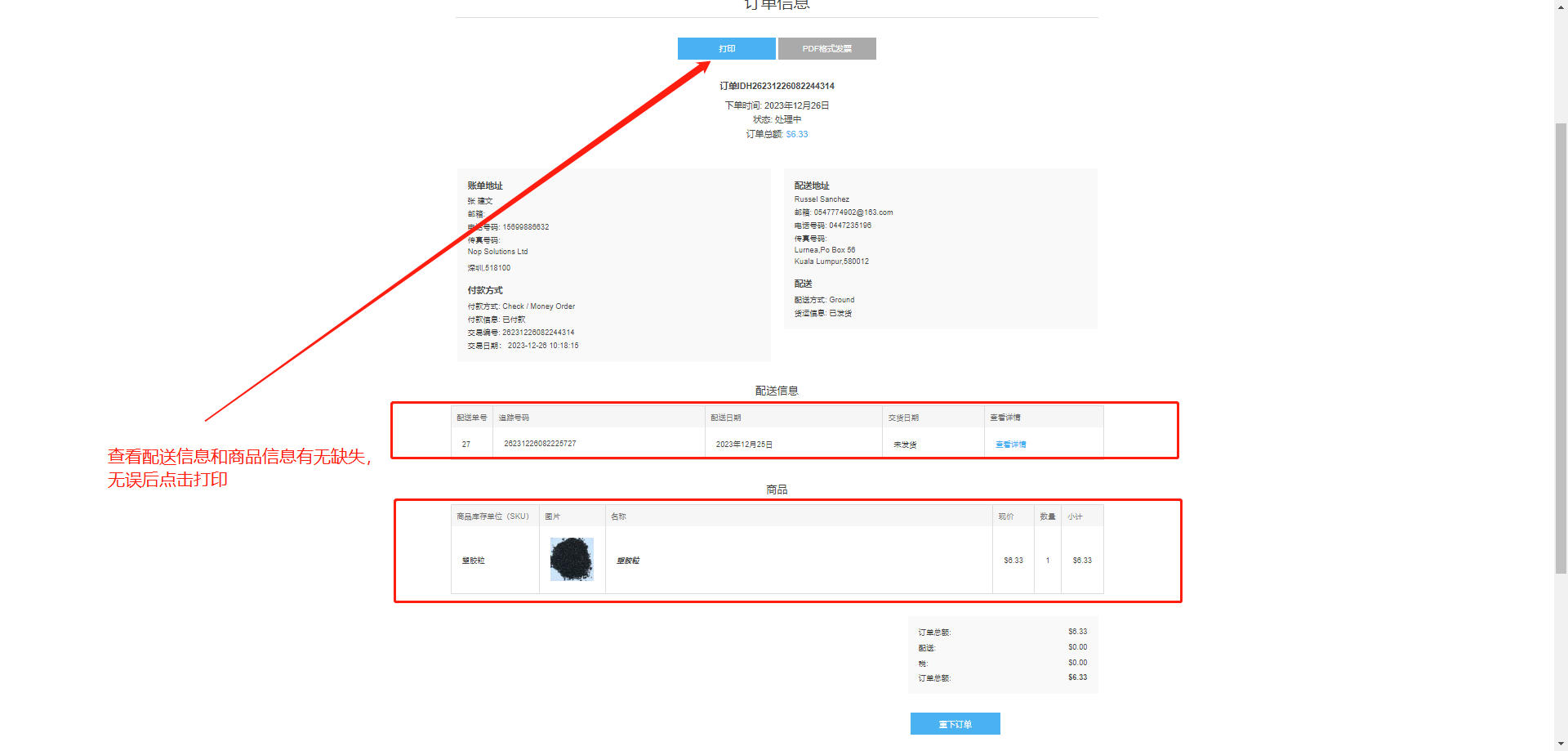Click the 商品库存单位 (SKU) column header
1568x751 pixels.
(x=492, y=516)
